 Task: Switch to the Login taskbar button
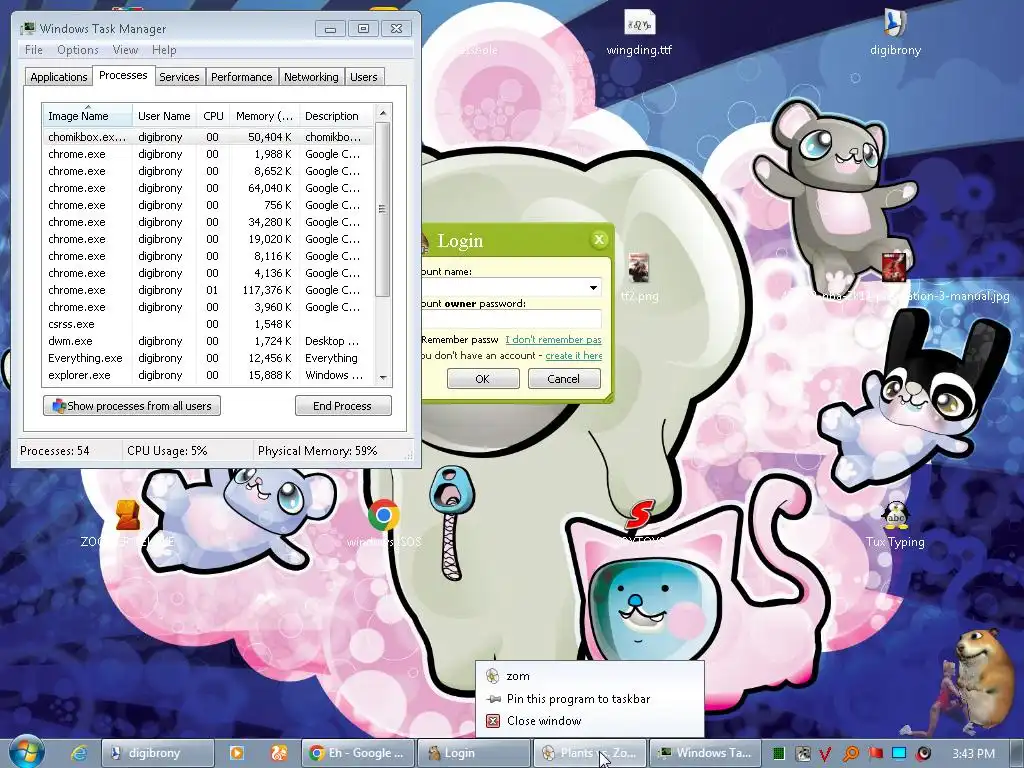[473, 753]
